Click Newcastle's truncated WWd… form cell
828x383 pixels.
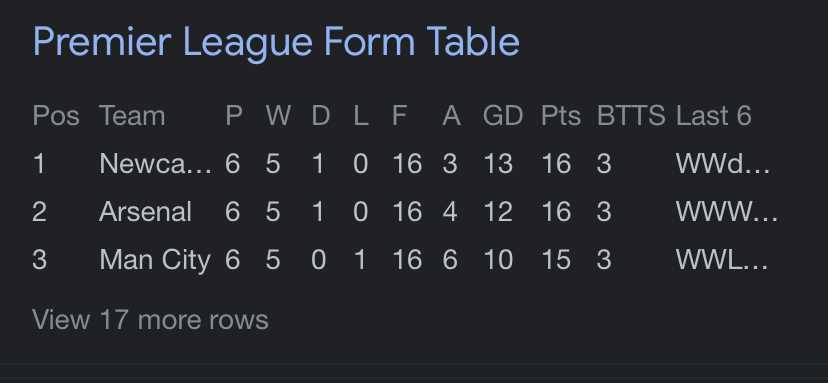tap(723, 164)
